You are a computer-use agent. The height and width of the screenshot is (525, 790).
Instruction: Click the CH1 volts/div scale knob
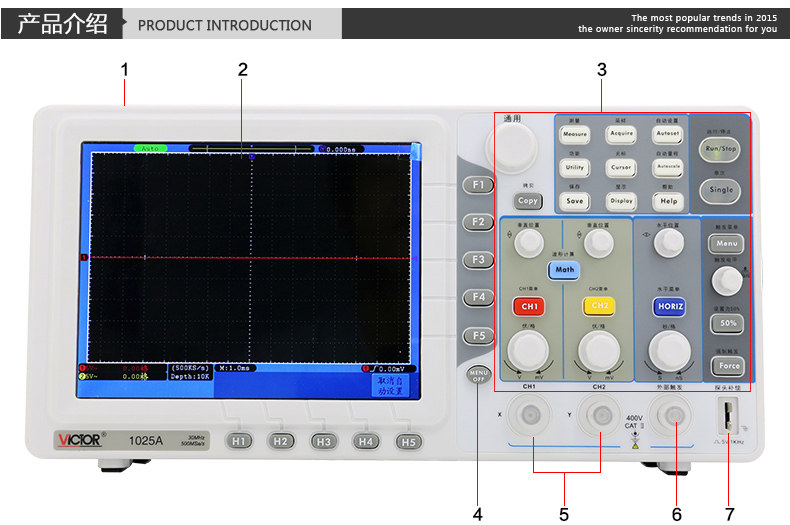point(528,351)
